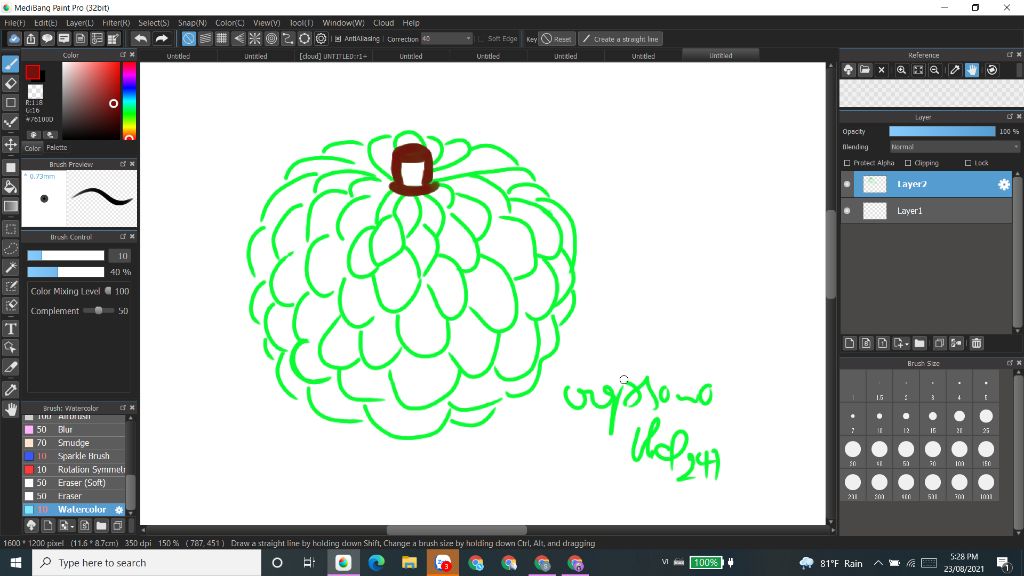Click Create a straight line button

(x=620, y=39)
